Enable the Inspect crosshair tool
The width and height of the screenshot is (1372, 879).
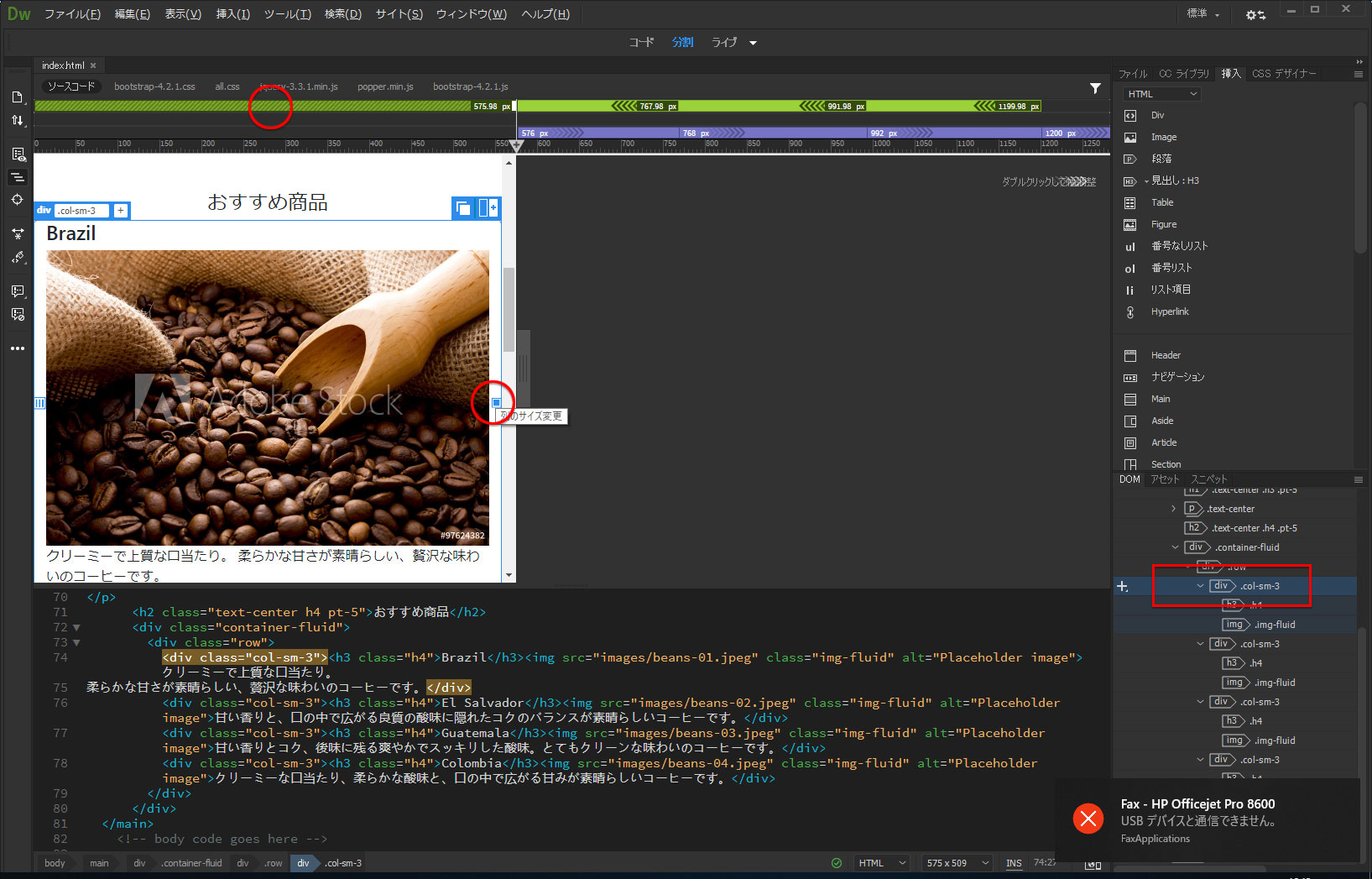pyautogui.click(x=18, y=200)
